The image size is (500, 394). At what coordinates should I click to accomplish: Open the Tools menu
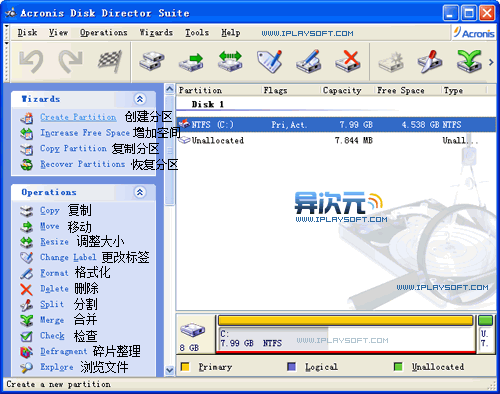click(197, 33)
